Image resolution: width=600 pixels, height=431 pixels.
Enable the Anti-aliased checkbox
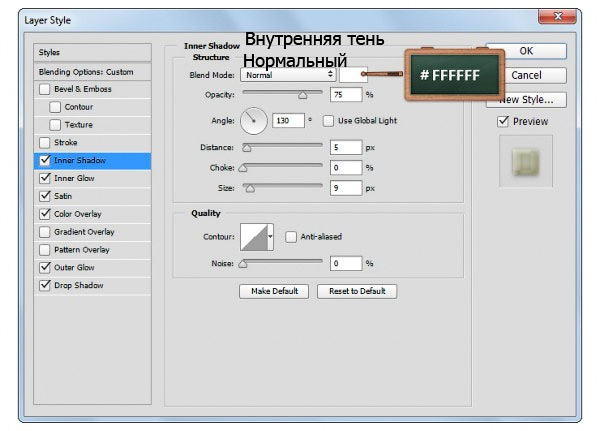[290, 237]
